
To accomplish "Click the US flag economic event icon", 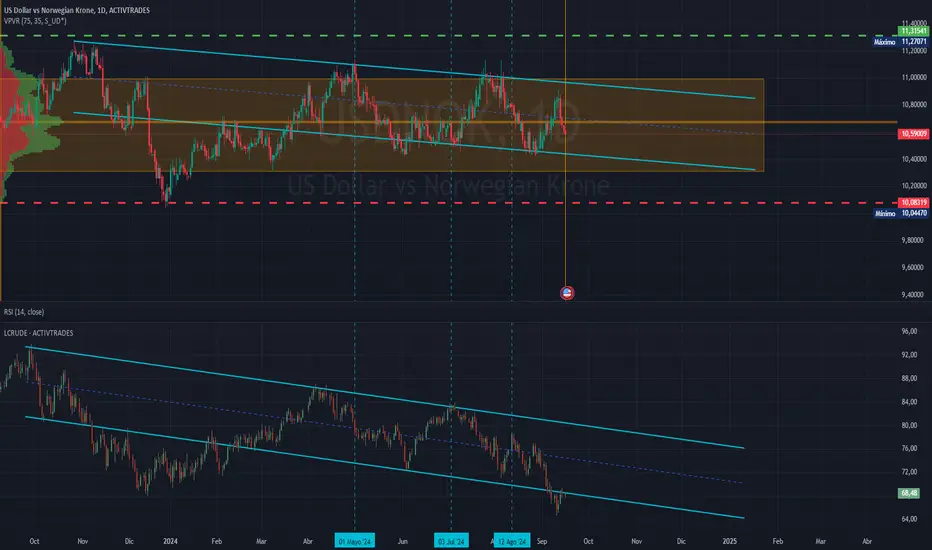I will [x=567, y=293].
